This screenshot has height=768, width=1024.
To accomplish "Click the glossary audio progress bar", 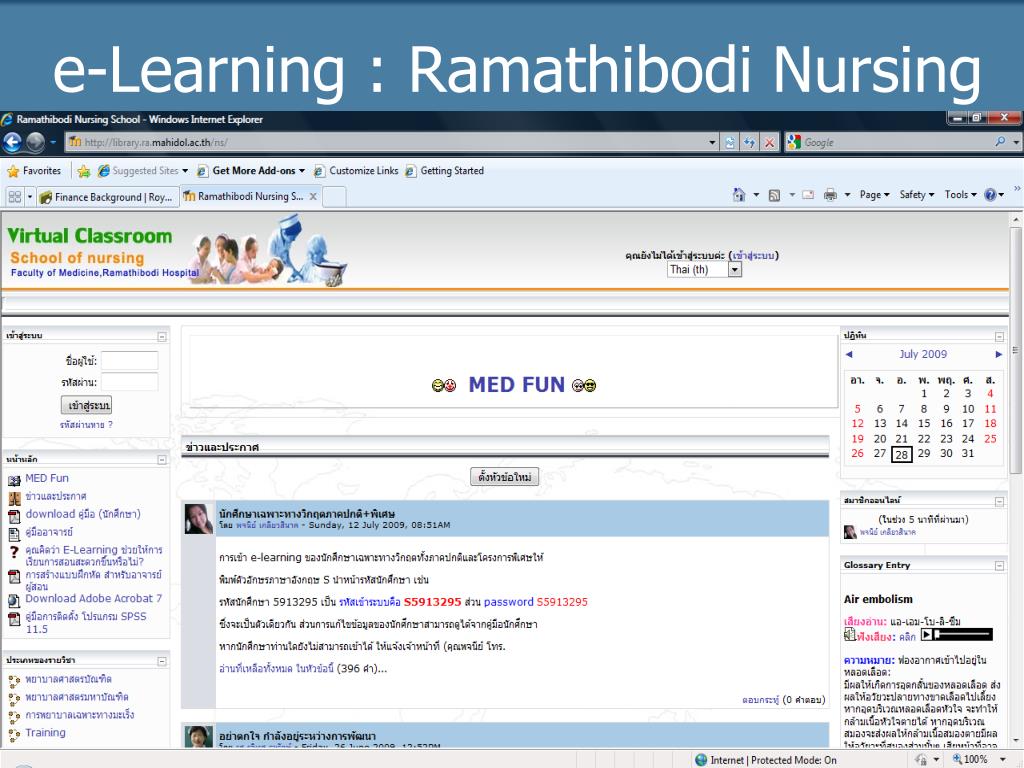I will (x=963, y=635).
